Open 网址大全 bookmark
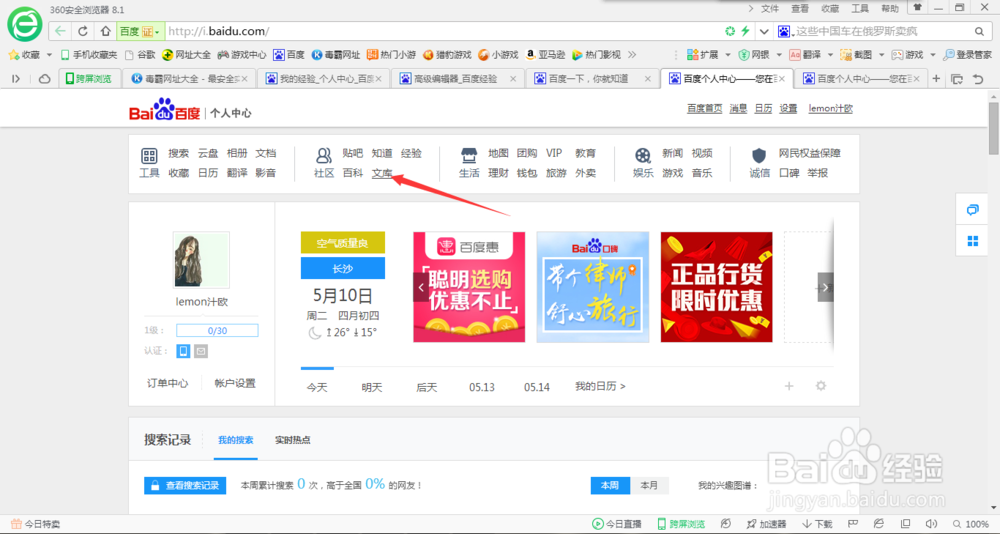The image size is (1000, 534). point(186,55)
